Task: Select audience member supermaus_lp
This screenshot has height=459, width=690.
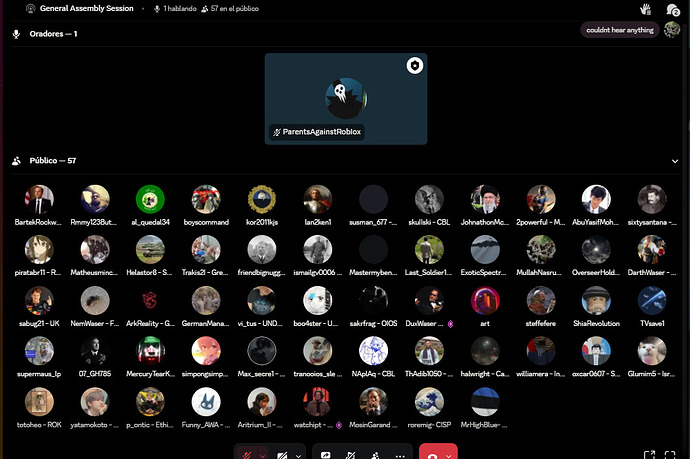Action: coord(39,357)
